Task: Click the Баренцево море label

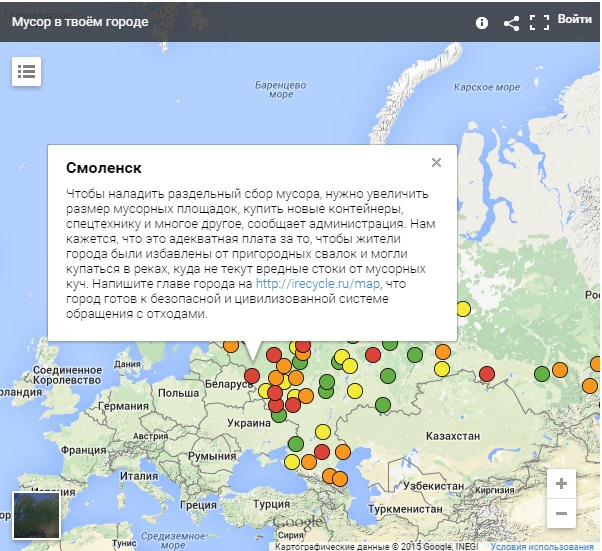Action: point(281,89)
